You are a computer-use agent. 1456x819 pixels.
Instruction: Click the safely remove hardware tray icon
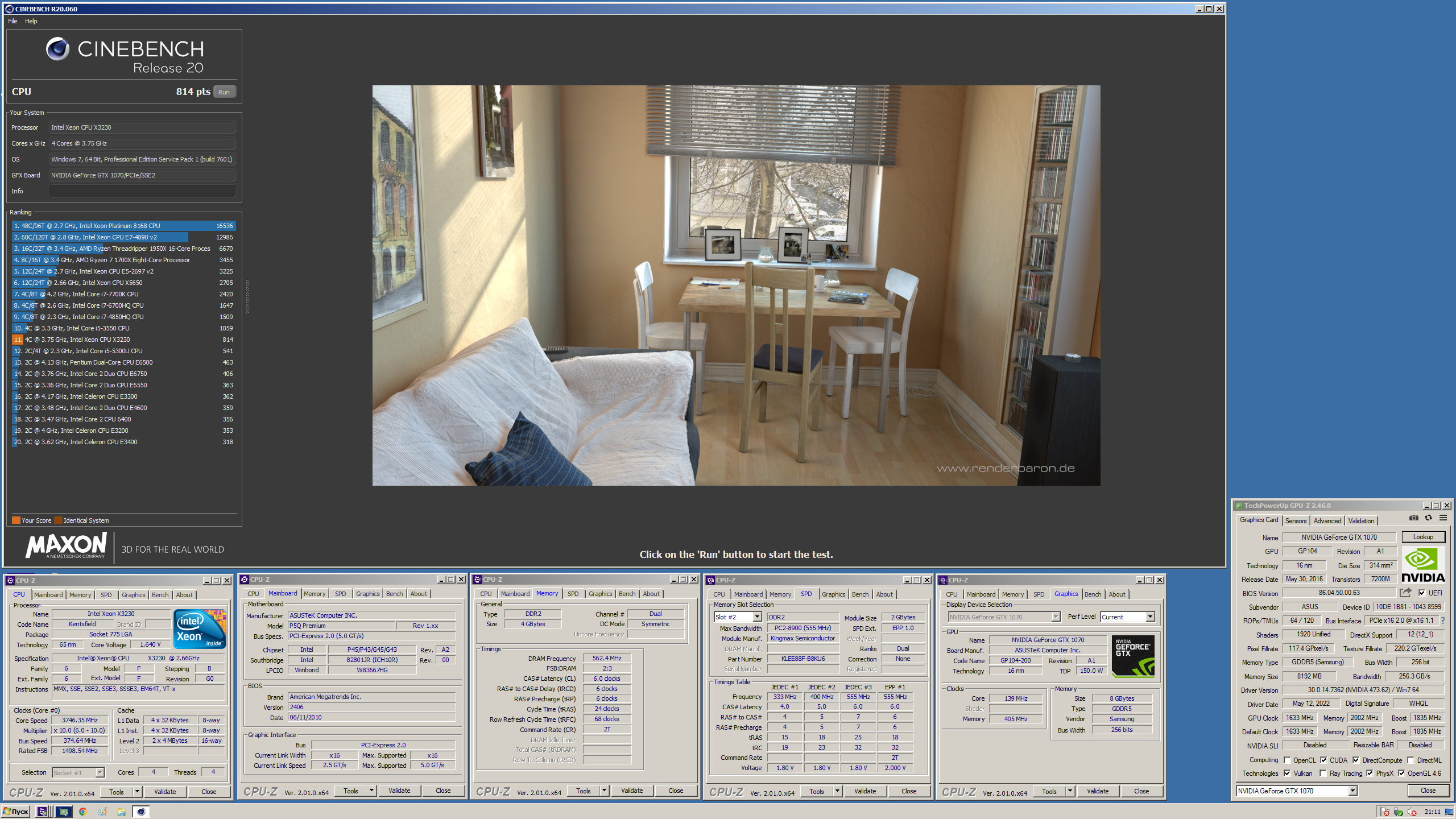pos(1399,812)
